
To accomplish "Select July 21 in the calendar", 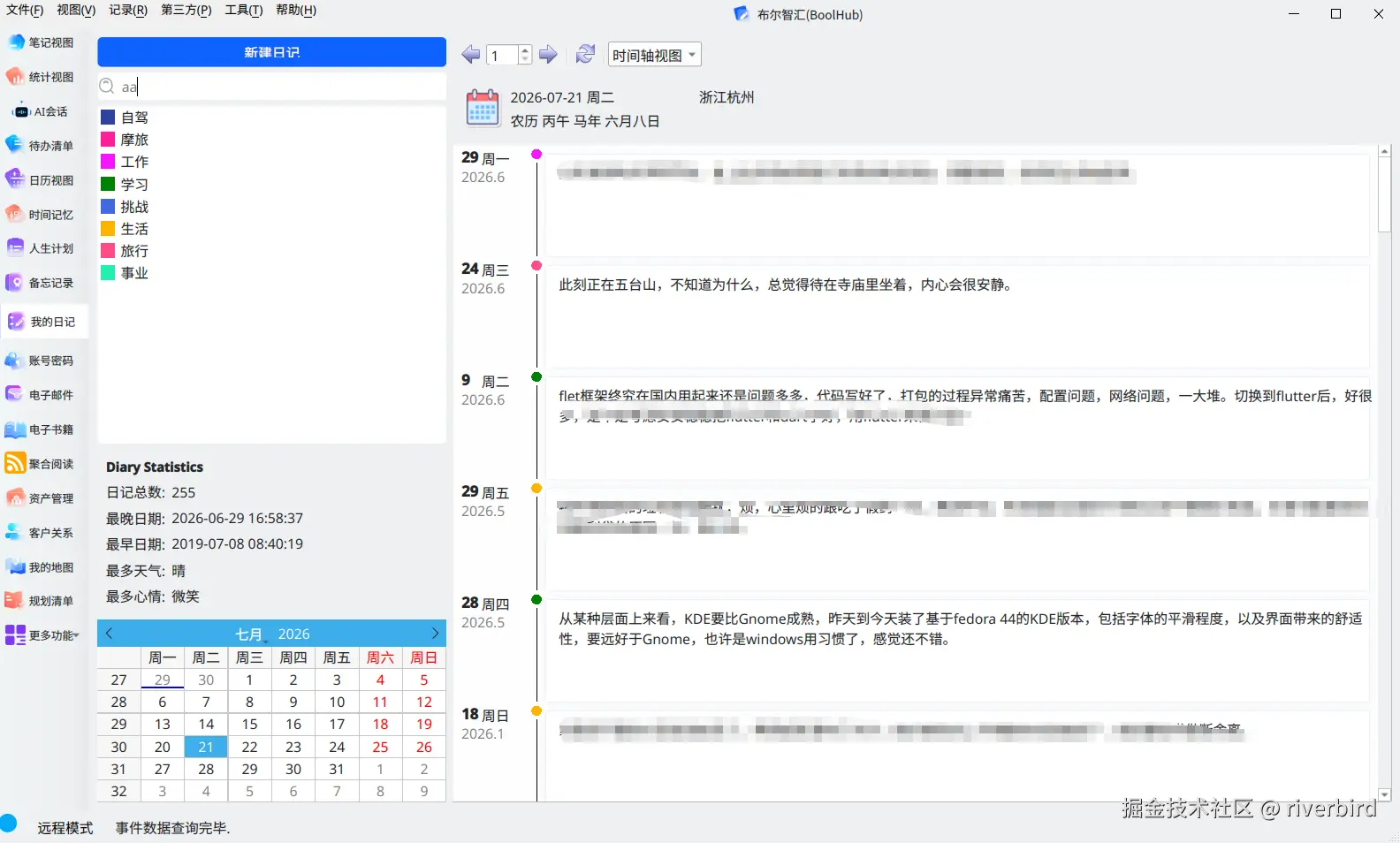I will click(206, 747).
